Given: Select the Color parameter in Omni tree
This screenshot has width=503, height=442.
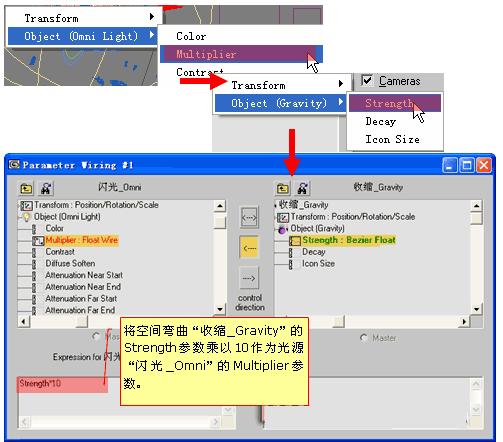Looking at the screenshot, I should (x=54, y=228).
